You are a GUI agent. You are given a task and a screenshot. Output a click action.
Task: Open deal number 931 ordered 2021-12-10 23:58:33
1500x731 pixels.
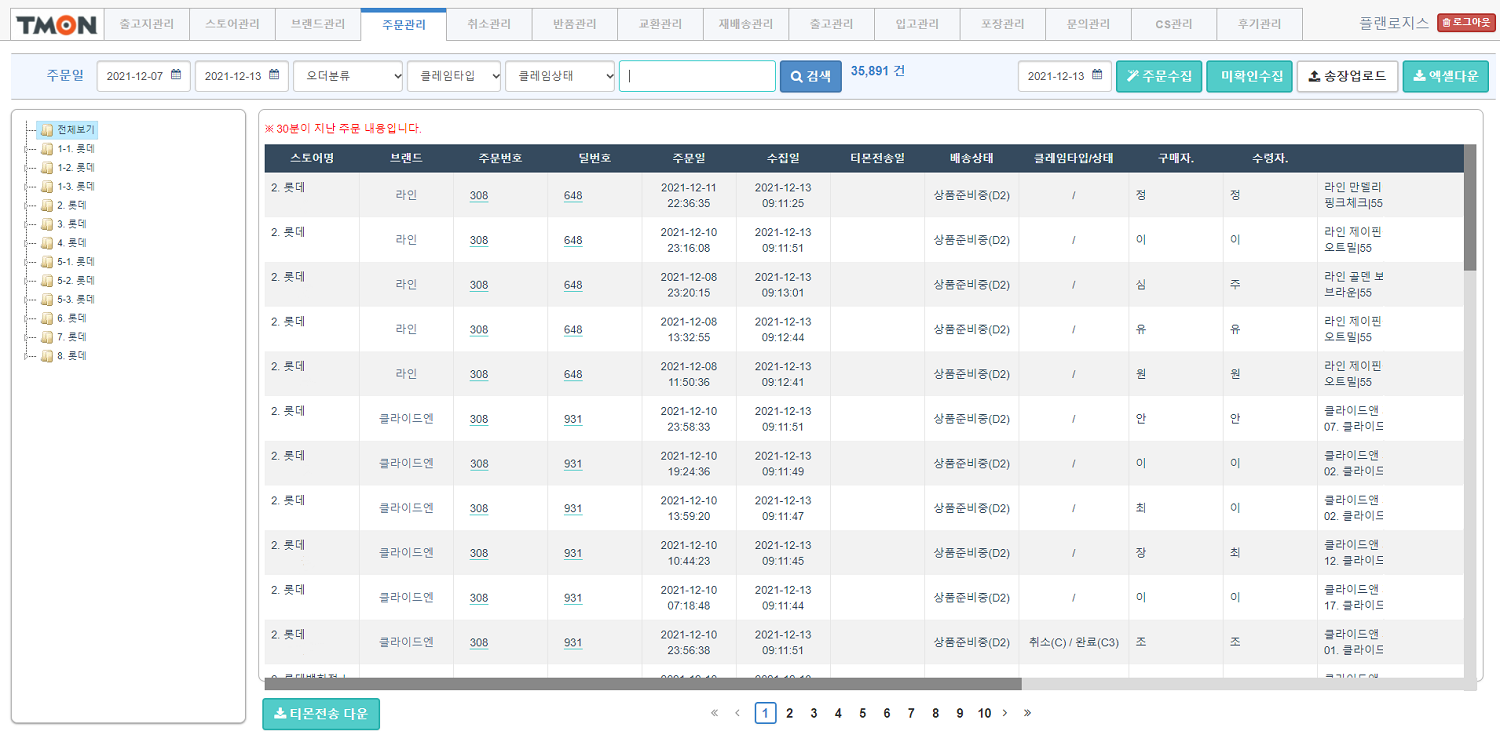573,420
